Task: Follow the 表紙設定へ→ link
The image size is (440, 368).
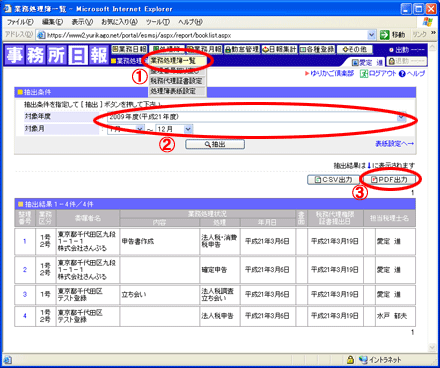Action: 394,144
